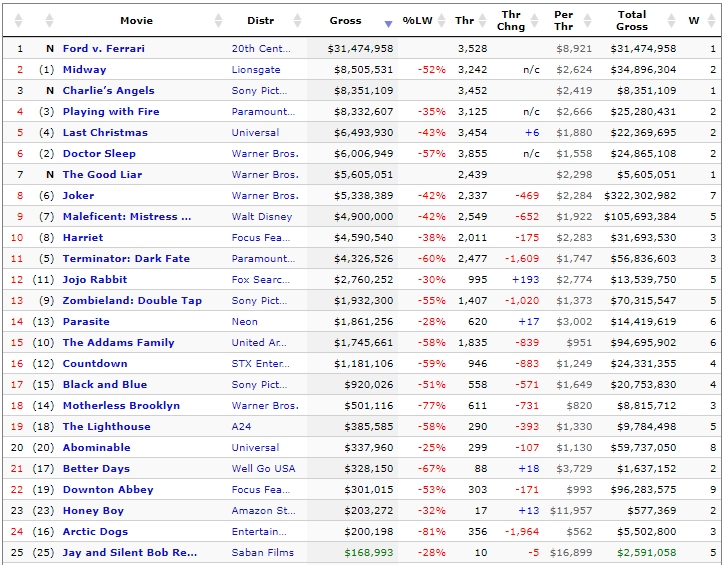The image size is (724, 565).
Task: Open The Good Liar movie link
Action: click(x=103, y=174)
